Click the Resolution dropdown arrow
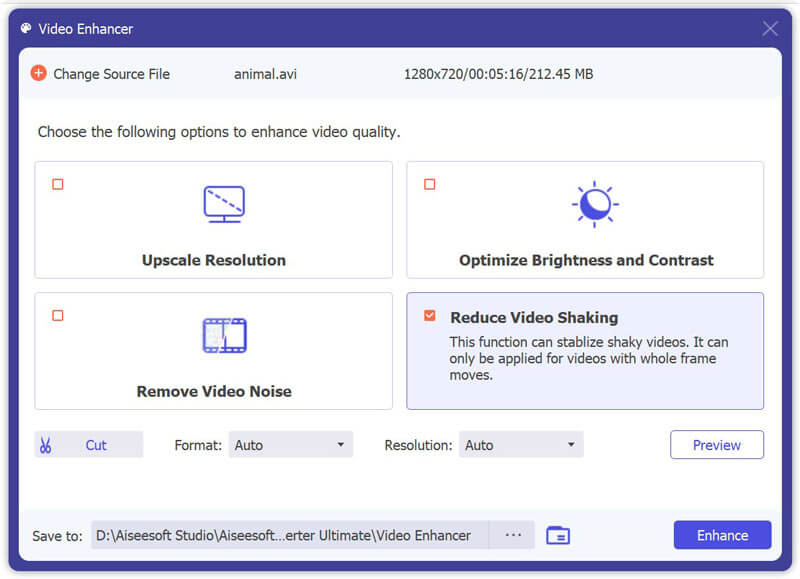This screenshot has width=800, height=579. (x=571, y=445)
